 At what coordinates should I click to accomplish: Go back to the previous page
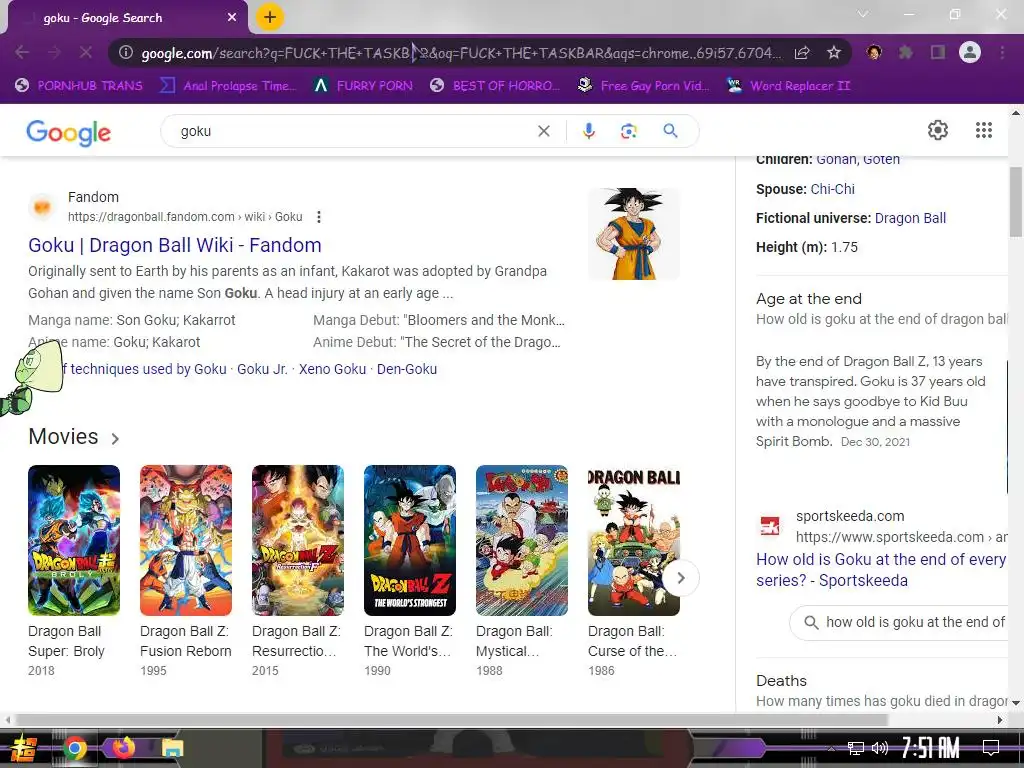[22, 52]
